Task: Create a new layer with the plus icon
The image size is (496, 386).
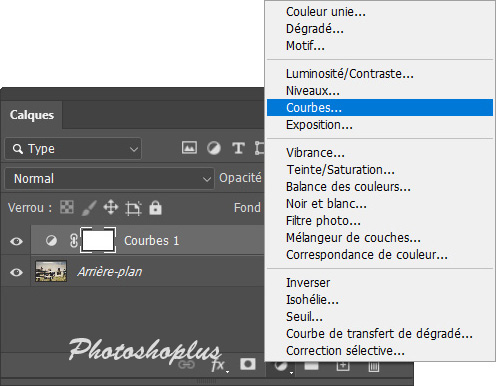Action: coord(343,366)
